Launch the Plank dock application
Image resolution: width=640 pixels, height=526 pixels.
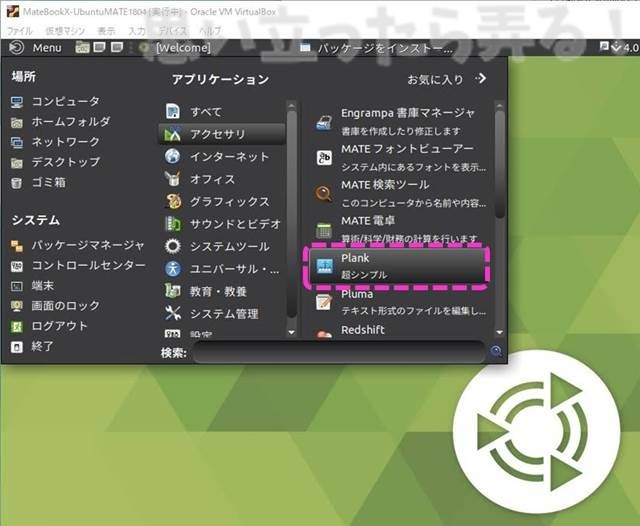click(398, 266)
